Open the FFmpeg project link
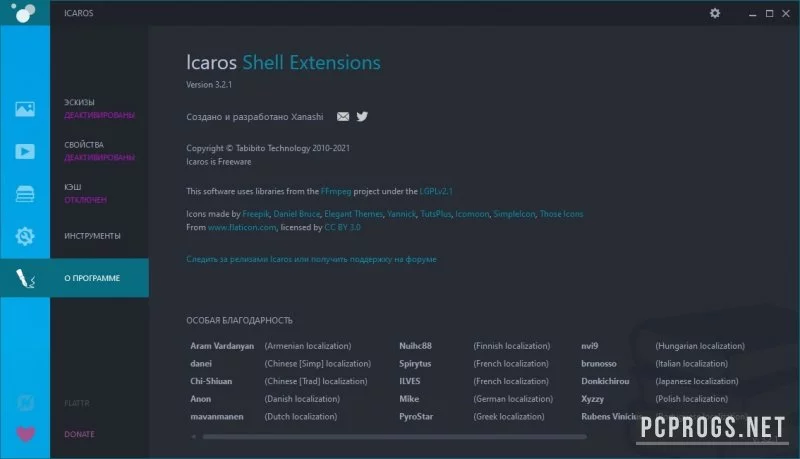This screenshot has height=459, width=800. [336, 191]
